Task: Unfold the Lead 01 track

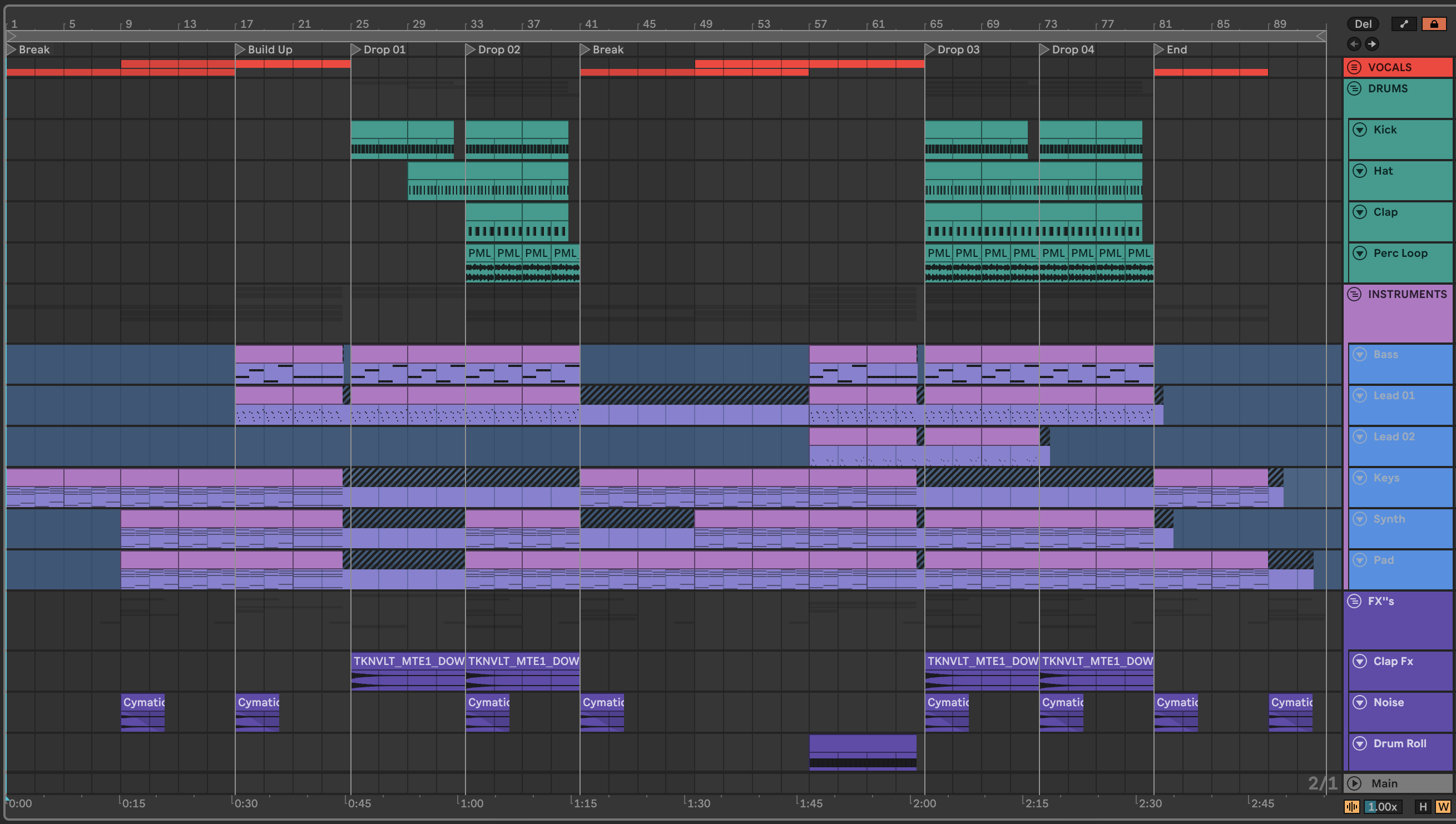Action: click(1360, 395)
